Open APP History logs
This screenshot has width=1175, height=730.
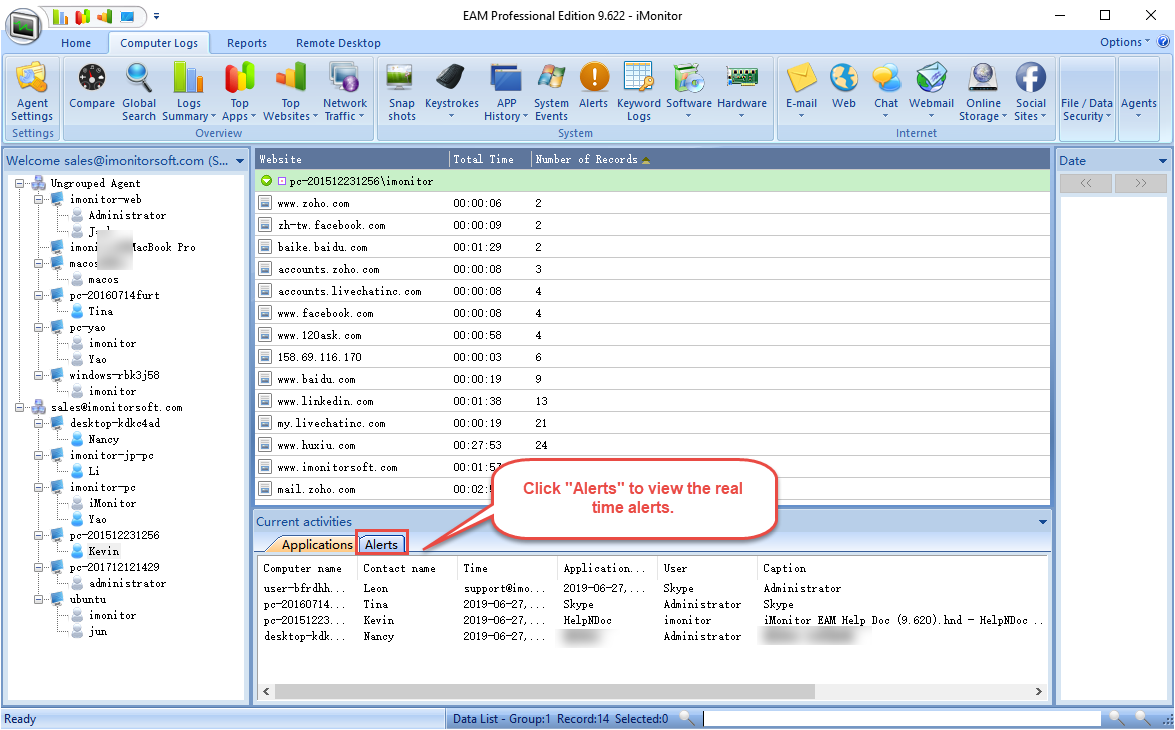(x=506, y=92)
